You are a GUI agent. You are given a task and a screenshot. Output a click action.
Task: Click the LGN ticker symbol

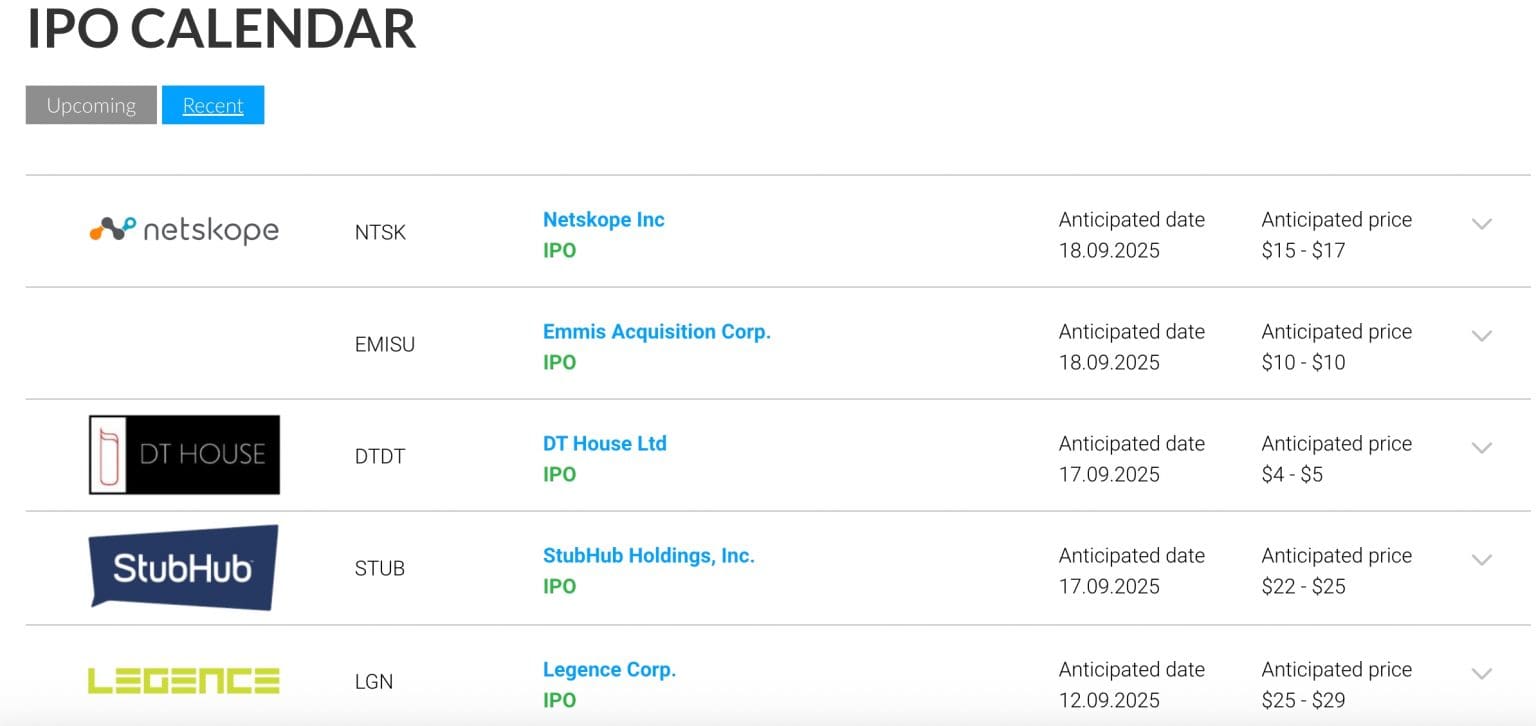coord(372,681)
